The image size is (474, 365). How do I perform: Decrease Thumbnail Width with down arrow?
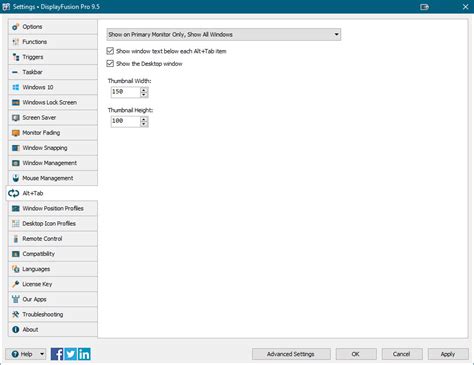click(144, 95)
